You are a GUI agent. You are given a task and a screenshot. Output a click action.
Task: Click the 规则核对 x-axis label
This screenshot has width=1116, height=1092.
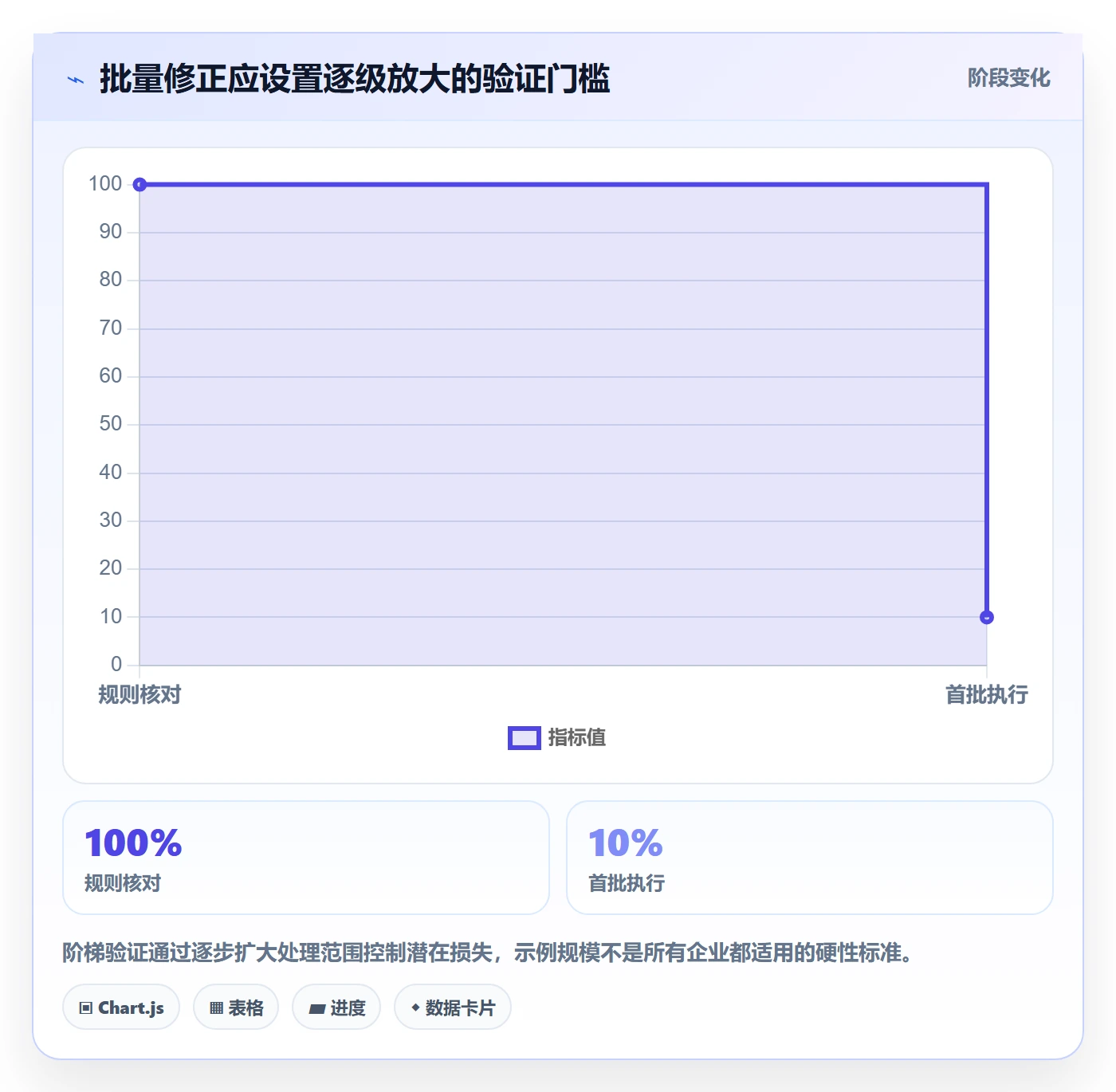point(139,695)
